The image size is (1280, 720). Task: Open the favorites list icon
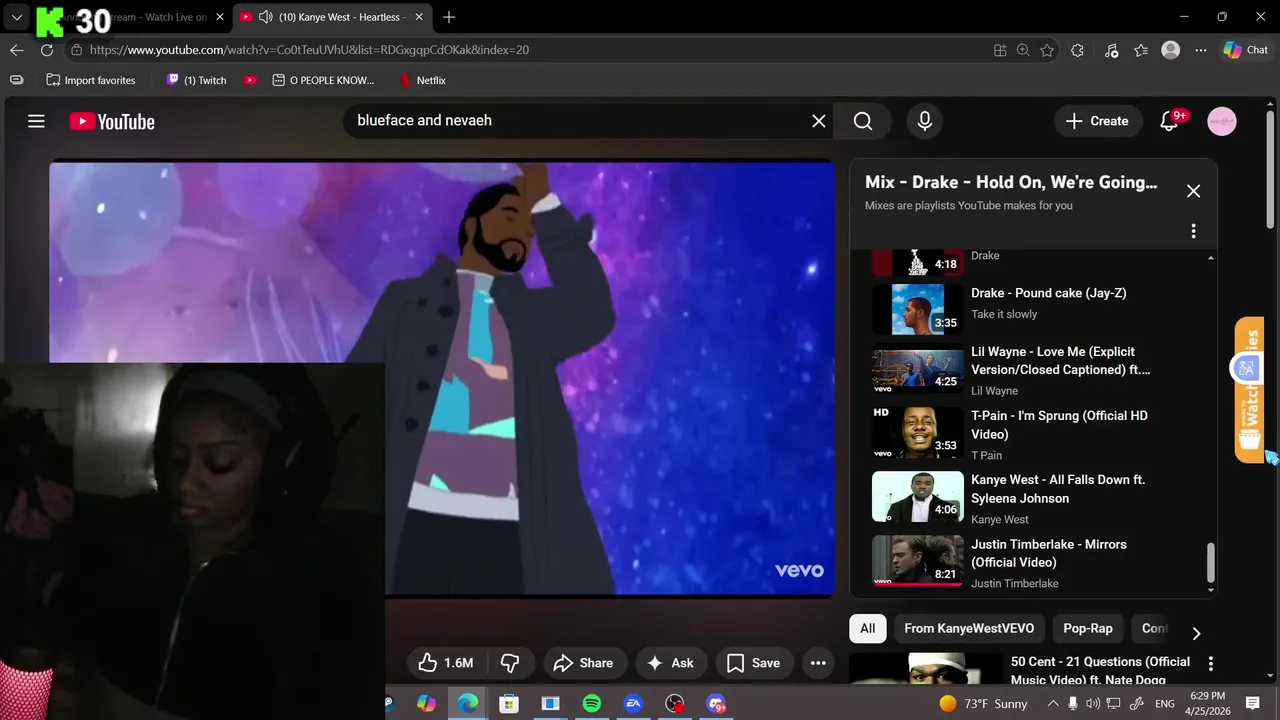pyautogui.click(x=1141, y=50)
